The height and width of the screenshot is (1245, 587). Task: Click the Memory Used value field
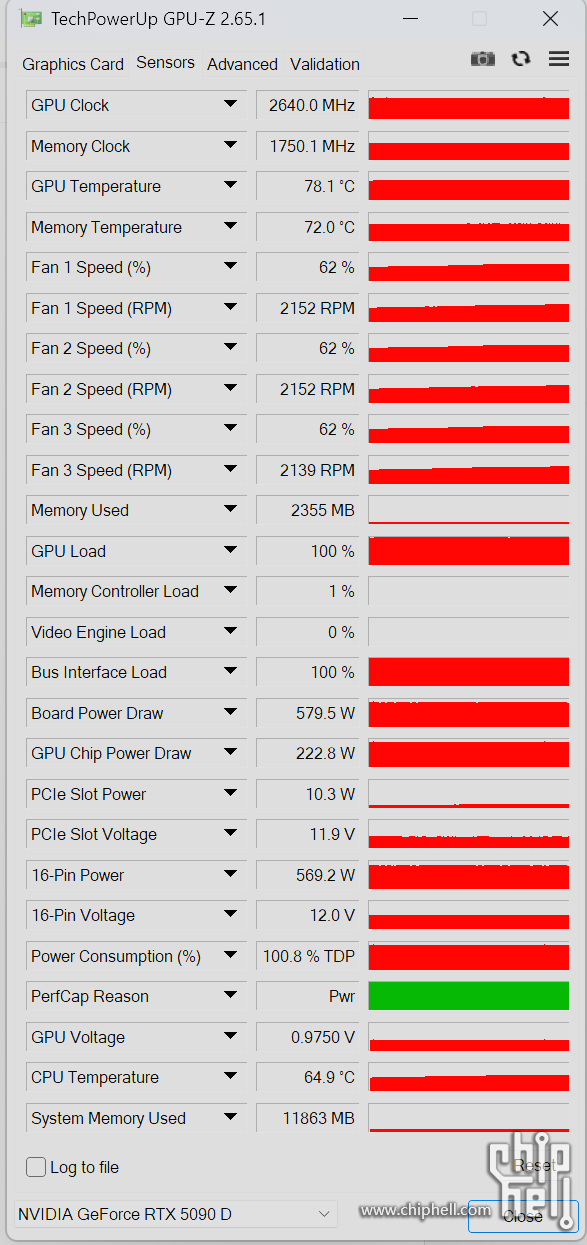(x=308, y=510)
